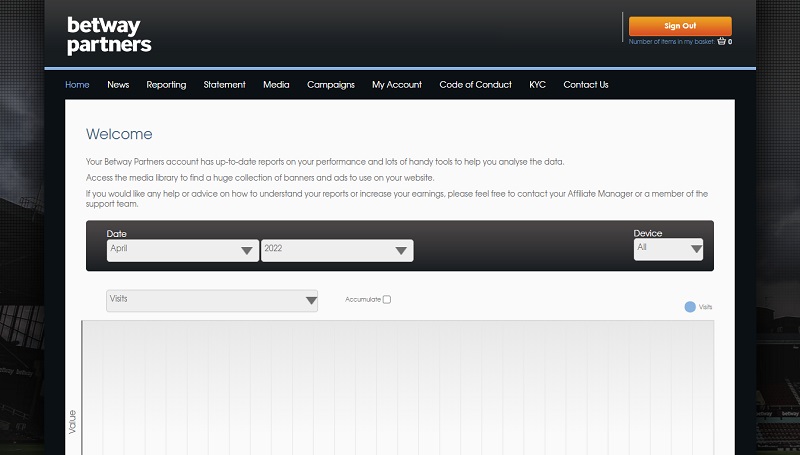Click the orange Sign Out button
The height and width of the screenshot is (455, 800).
pos(680,26)
